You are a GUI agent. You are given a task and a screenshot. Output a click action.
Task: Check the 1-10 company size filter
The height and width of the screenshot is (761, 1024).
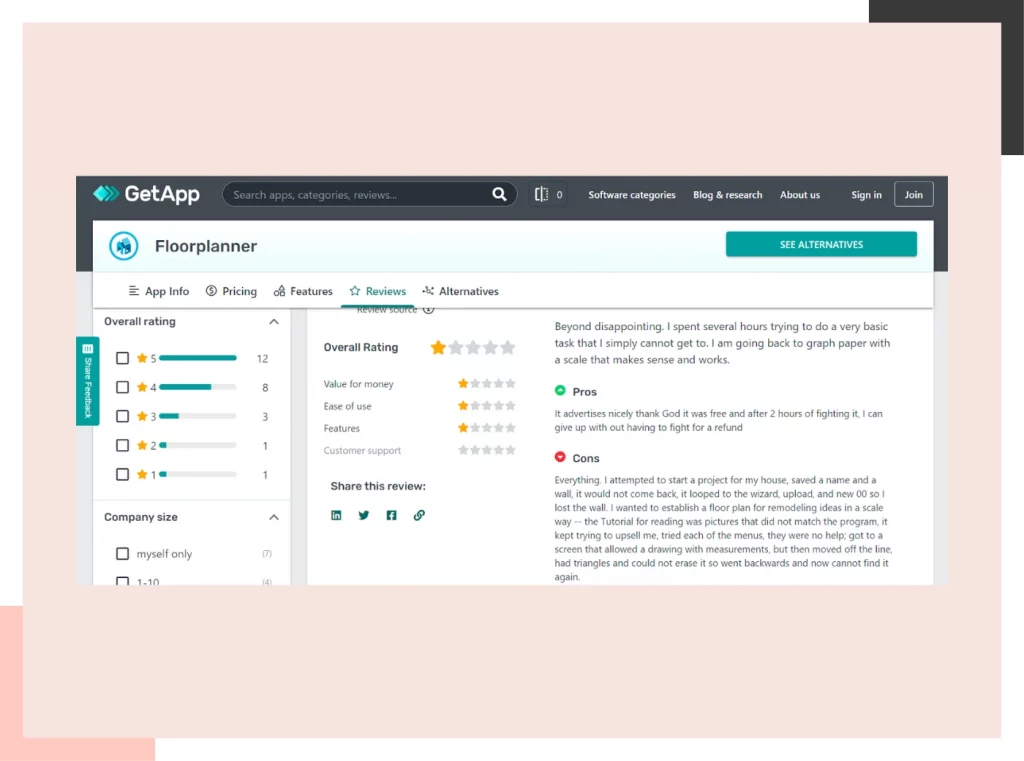tap(122, 580)
